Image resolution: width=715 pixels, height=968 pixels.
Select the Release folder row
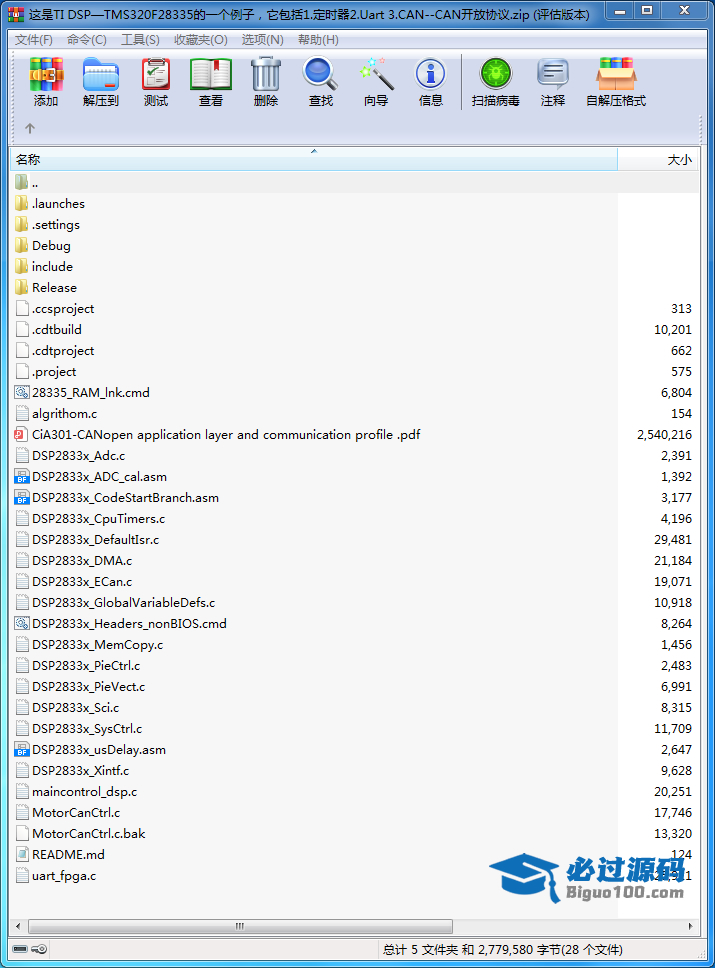coord(355,287)
